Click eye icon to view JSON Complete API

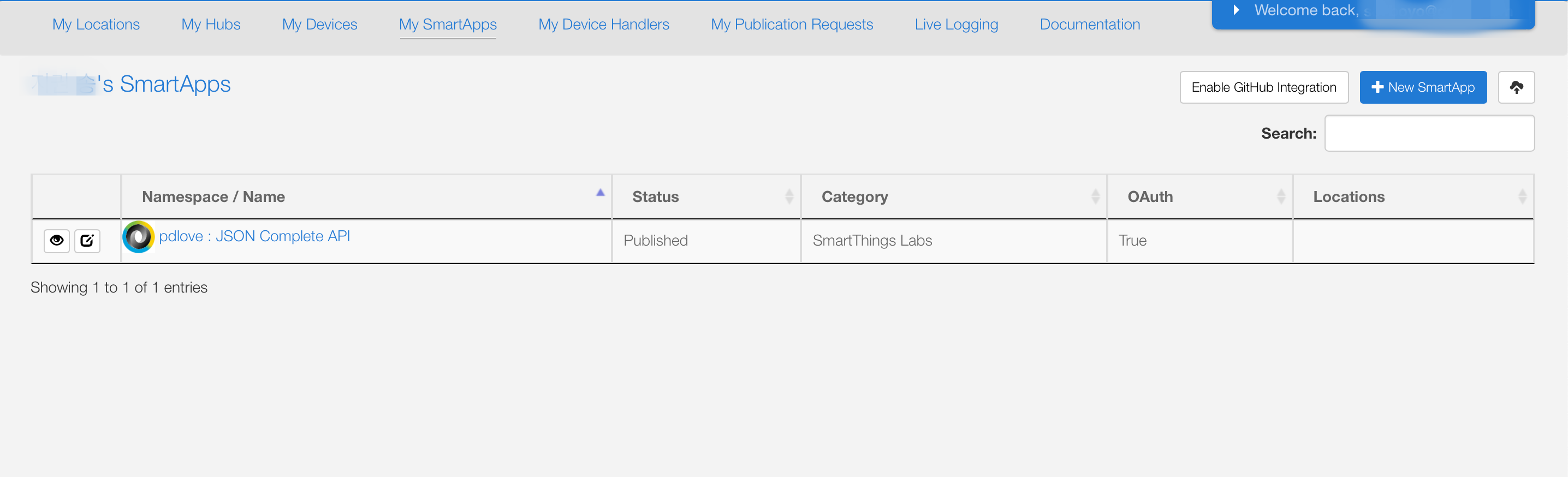click(57, 240)
